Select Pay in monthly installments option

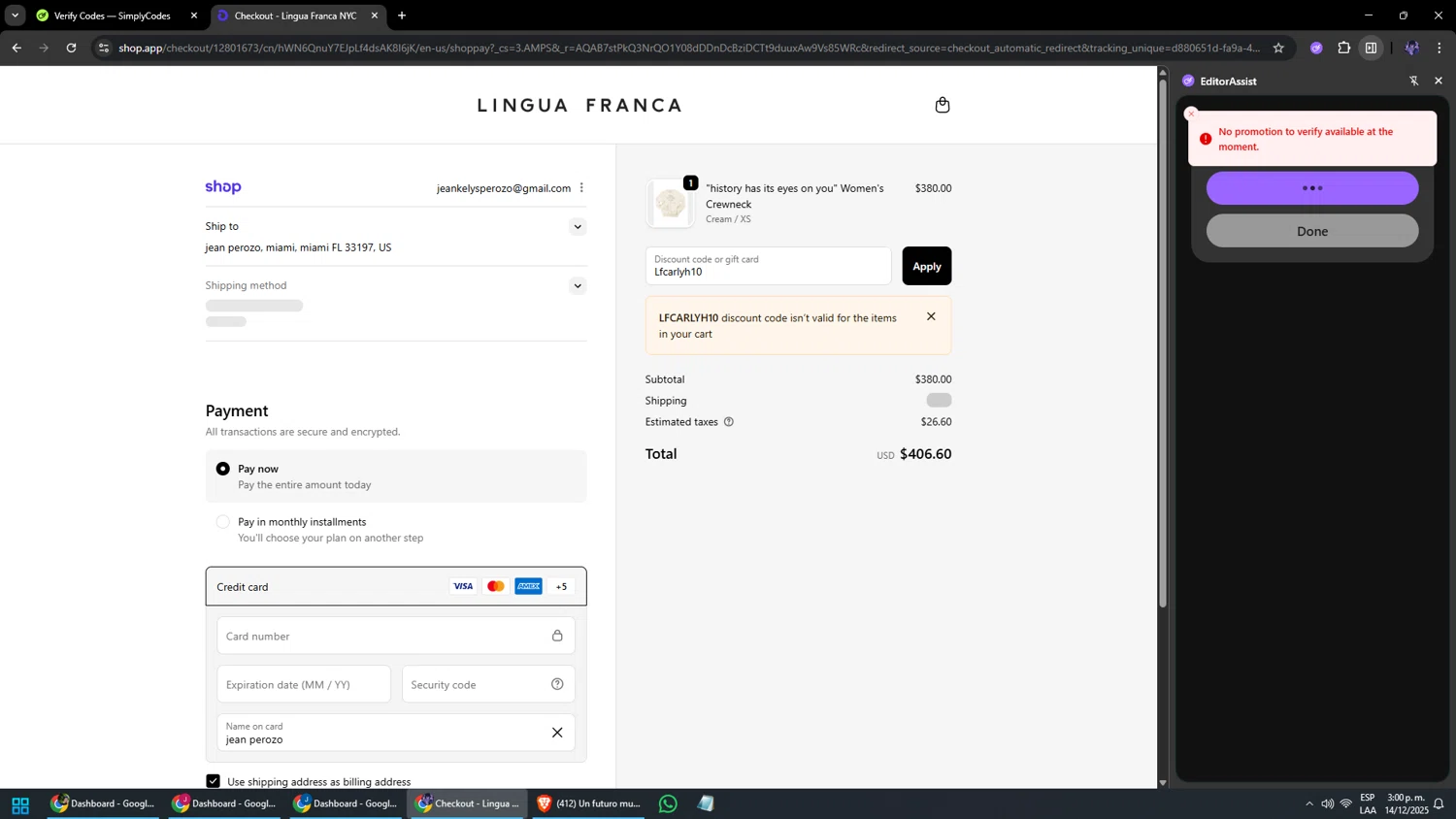coord(223,522)
